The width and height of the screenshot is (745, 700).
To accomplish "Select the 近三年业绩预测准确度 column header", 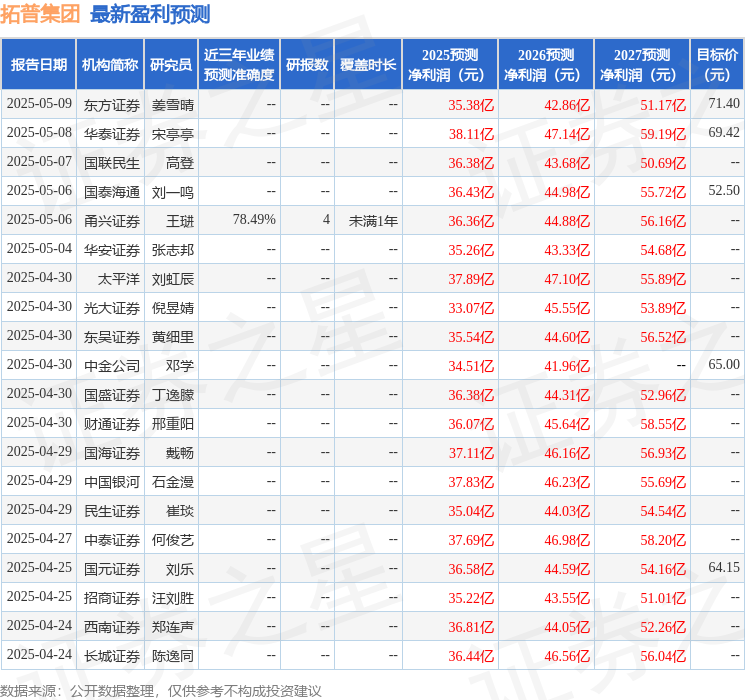I will [239, 65].
